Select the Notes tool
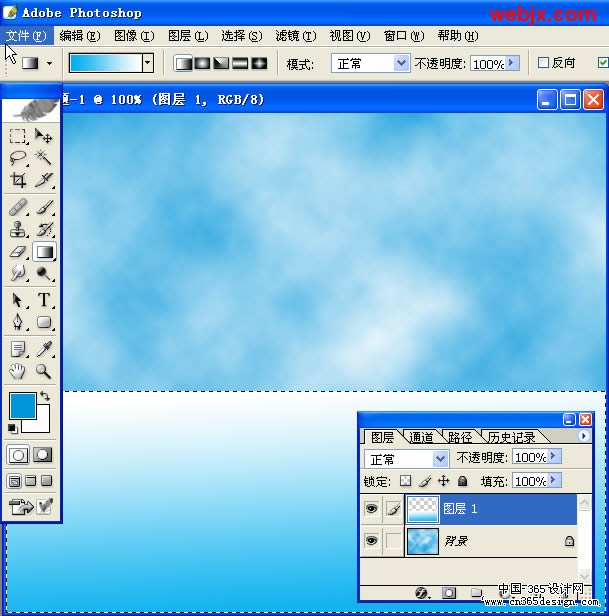The height and width of the screenshot is (616, 609). pyautogui.click(x=18, y=349)
